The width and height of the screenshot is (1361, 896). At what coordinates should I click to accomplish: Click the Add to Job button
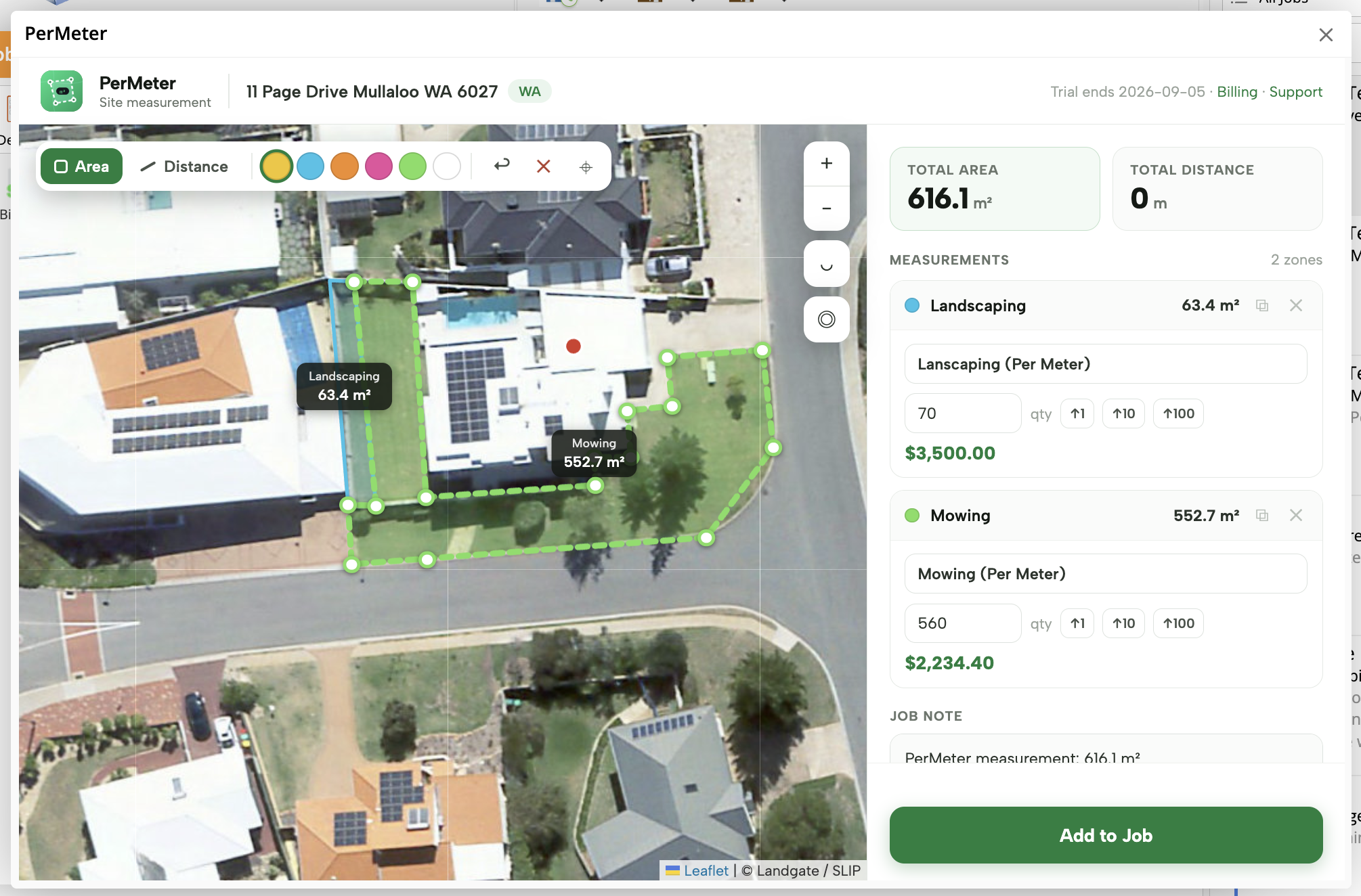(x=1106, y=835)
